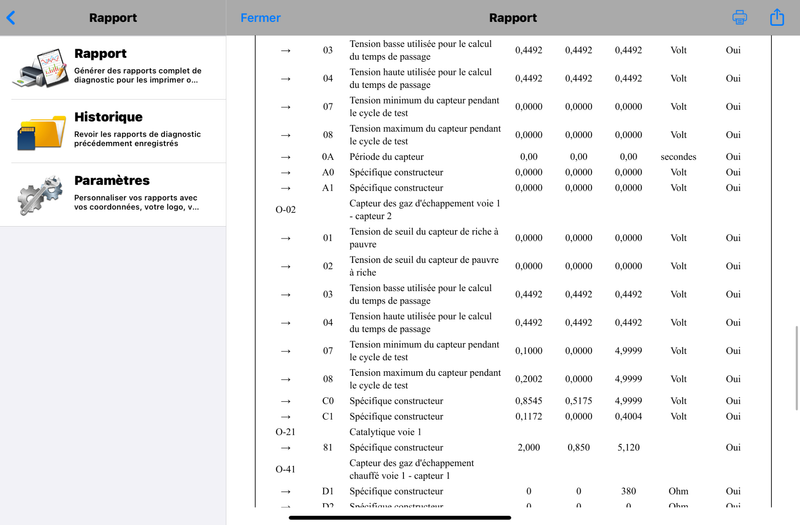The image size is (800, 525).
Task: Select the O-21 test identifier
Action: [285, 432]
